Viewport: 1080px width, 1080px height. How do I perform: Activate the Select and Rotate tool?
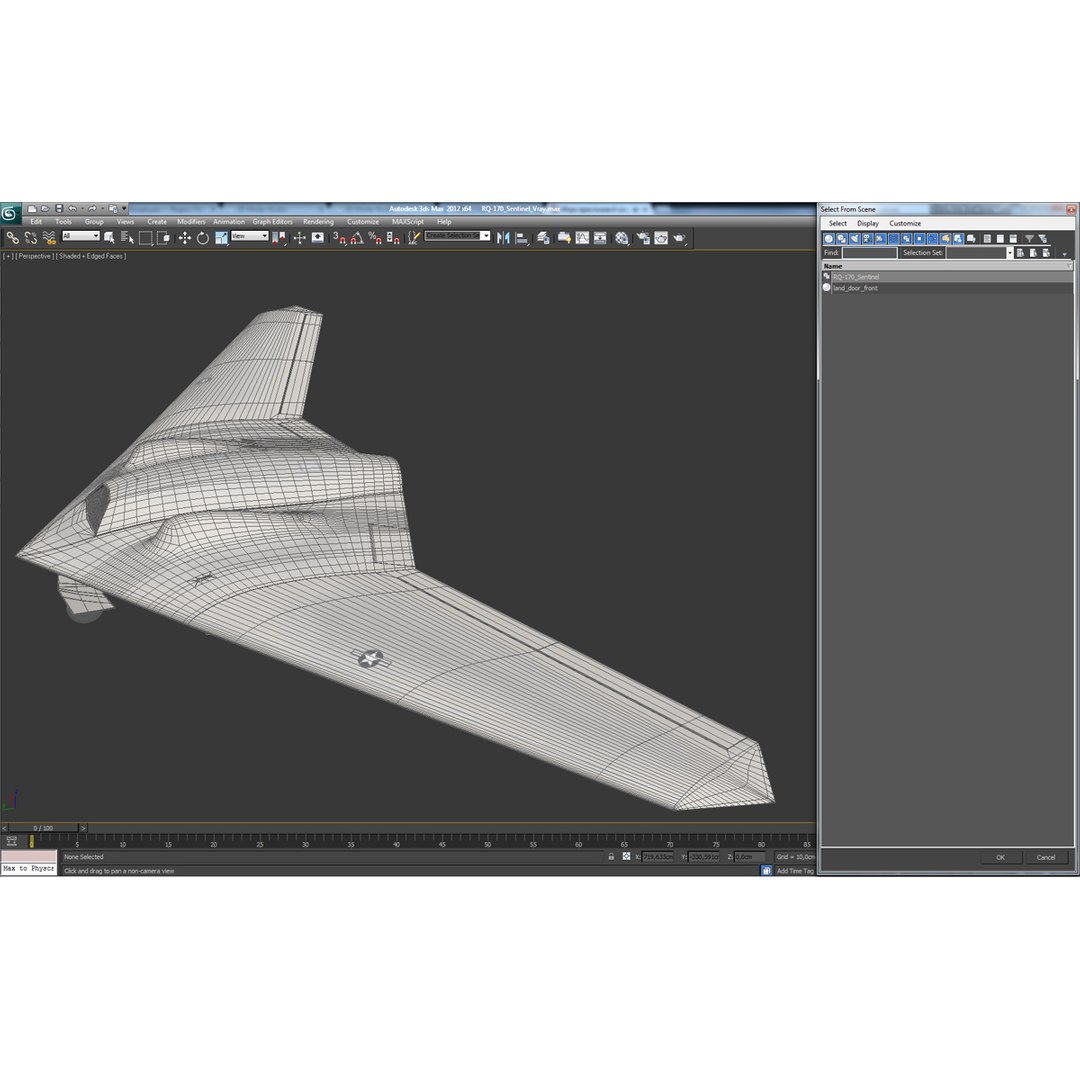coord(202,238)
